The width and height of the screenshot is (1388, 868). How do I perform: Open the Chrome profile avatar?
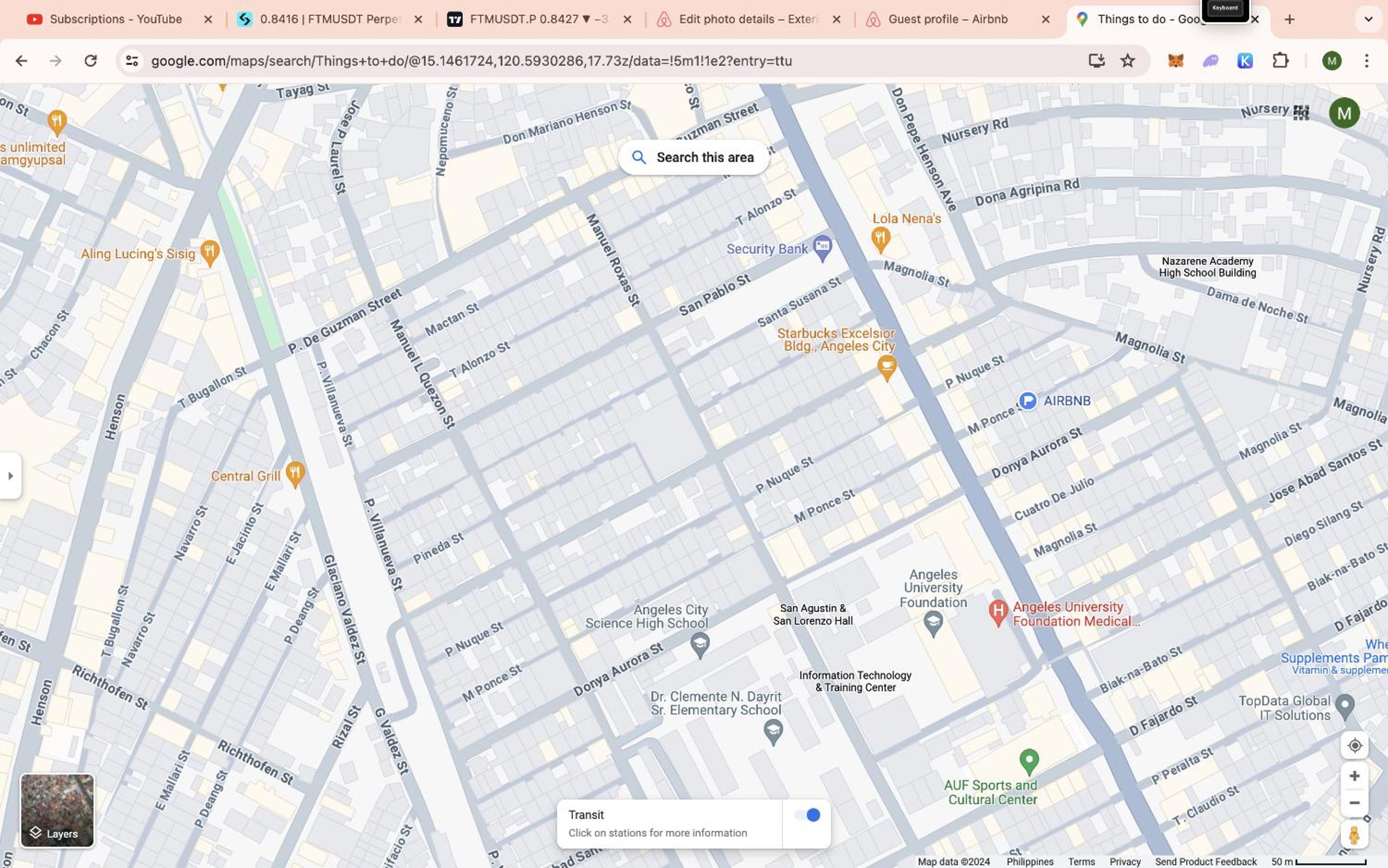[1332, 60]
